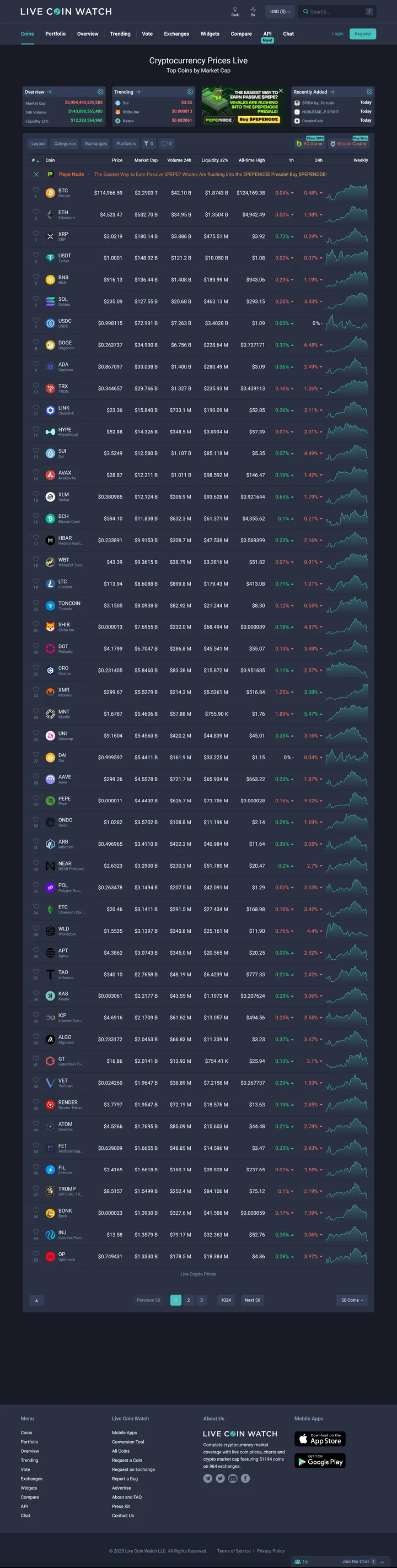Click the Register button
The image size is (397, 1568).
point(362,34)
